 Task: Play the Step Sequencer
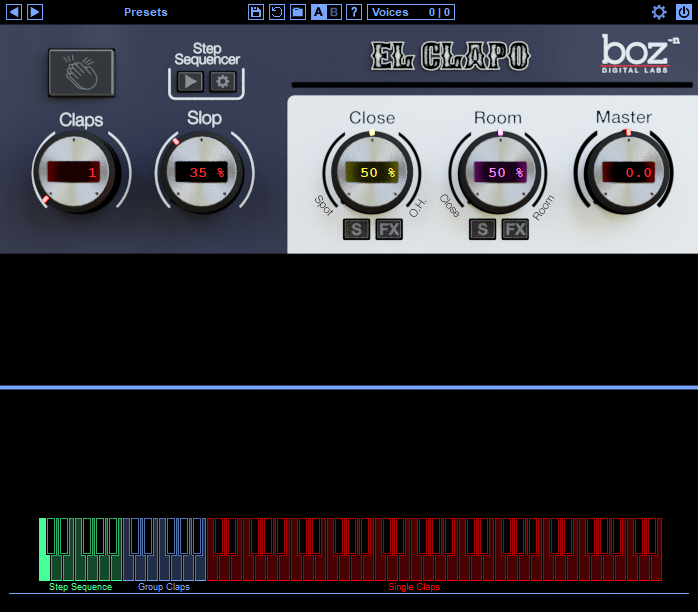tap(189, 82)
